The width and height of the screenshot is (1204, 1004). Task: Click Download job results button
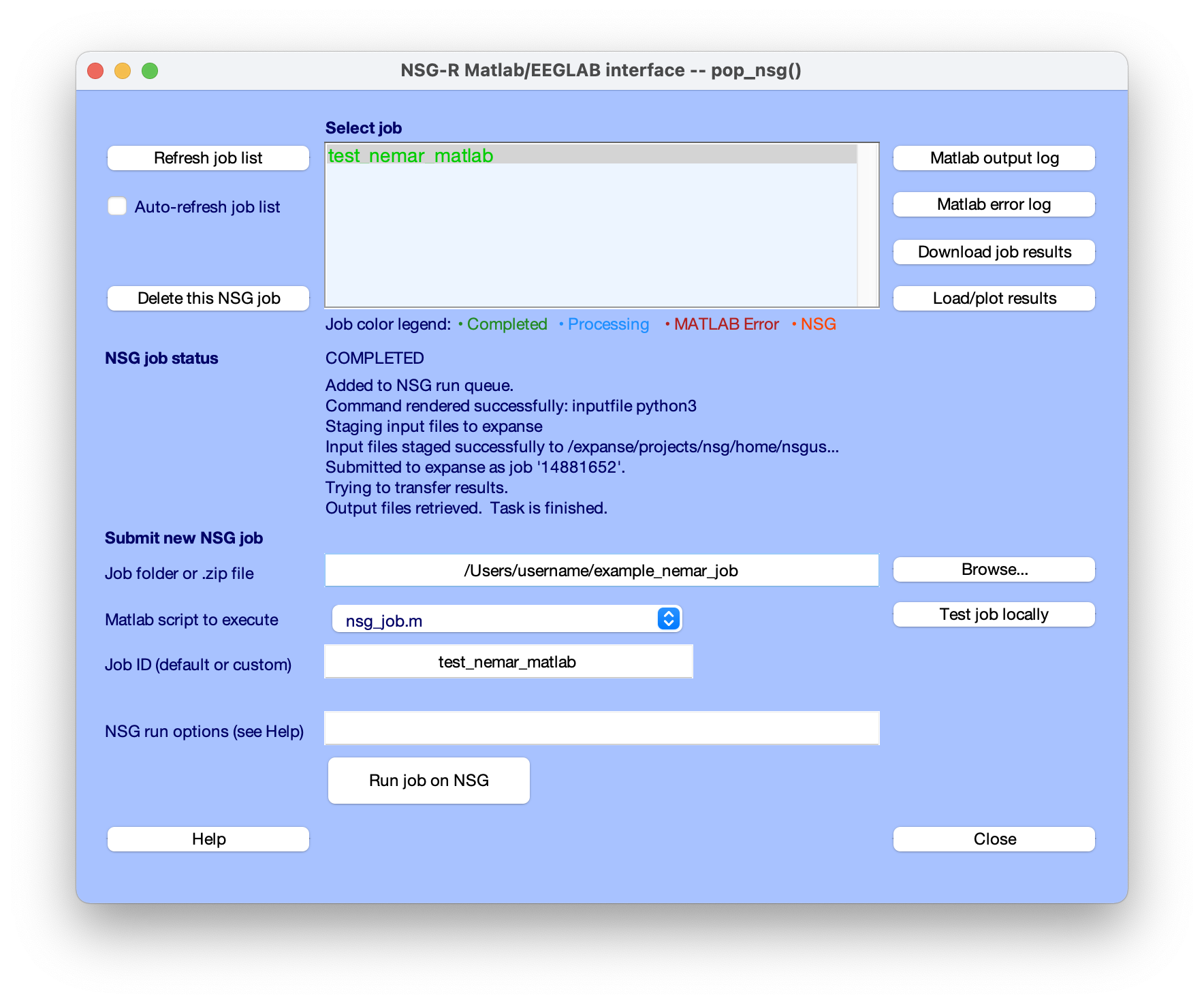click(x=994, y=252)
